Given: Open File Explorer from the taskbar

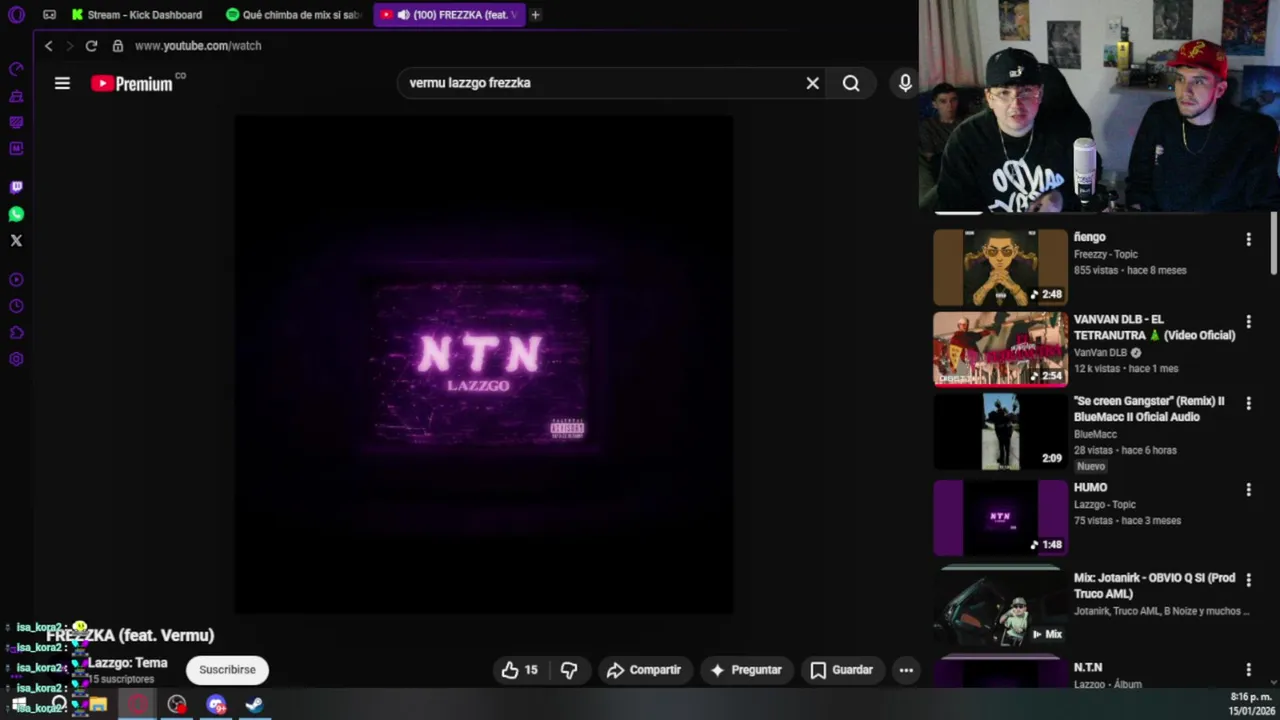Looking at the screenshot, I should coord(98,705).
